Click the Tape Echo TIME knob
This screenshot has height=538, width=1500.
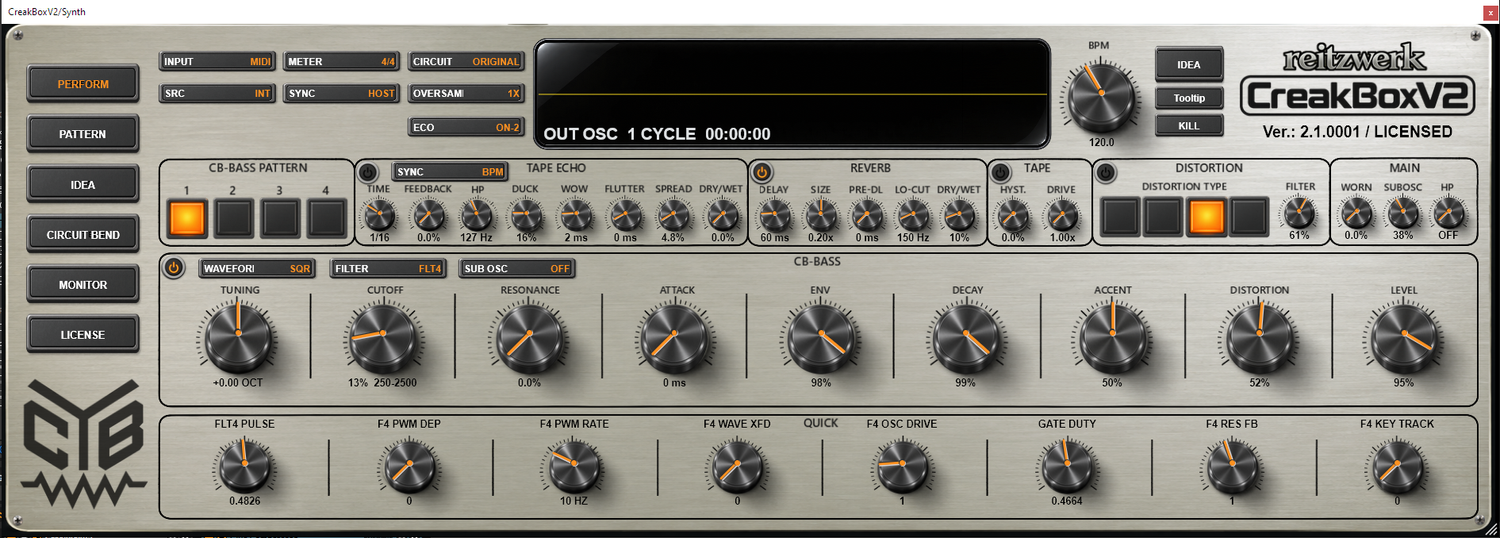[x=379, y=215]
